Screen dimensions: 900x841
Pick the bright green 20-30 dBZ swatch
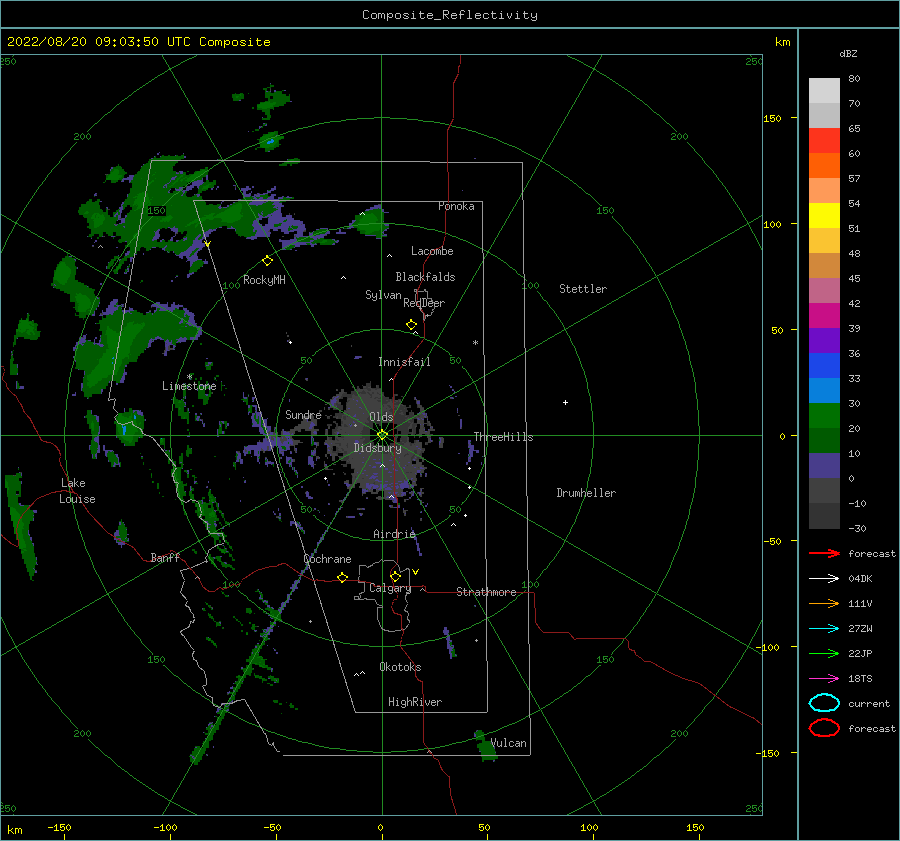pos(824,415)
